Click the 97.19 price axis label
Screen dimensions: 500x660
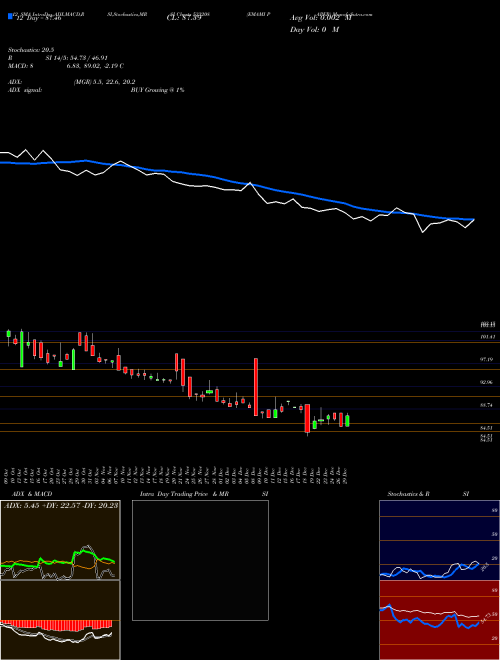487,359
